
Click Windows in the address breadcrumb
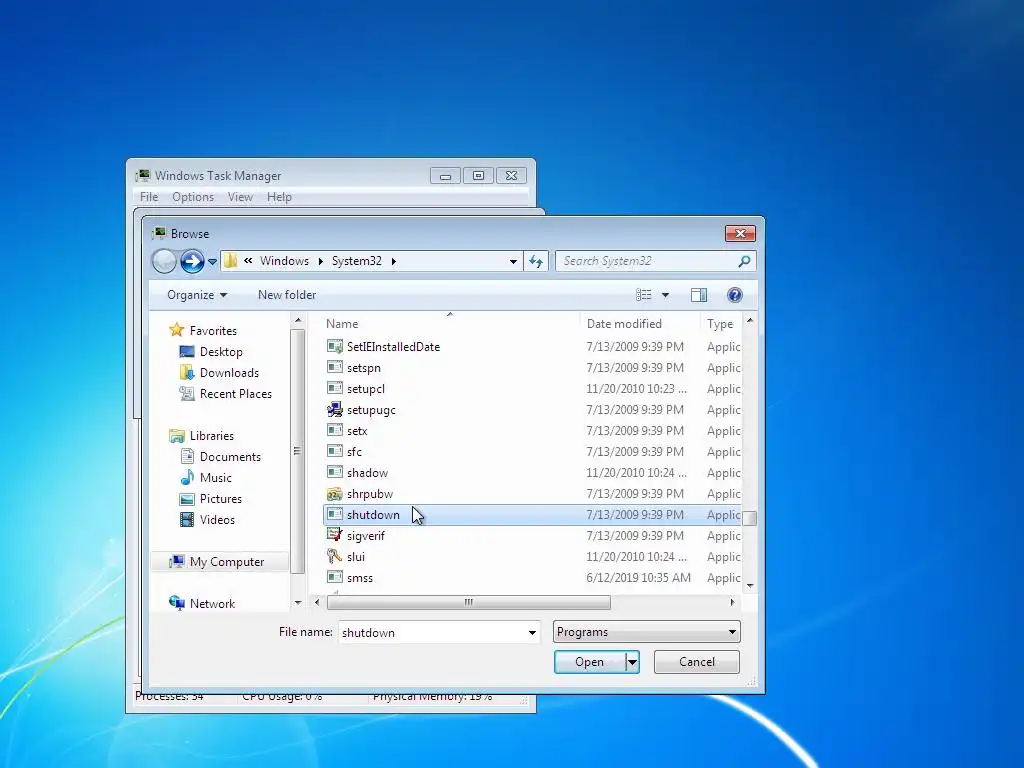pyautogui.click(x=284, y=261)
